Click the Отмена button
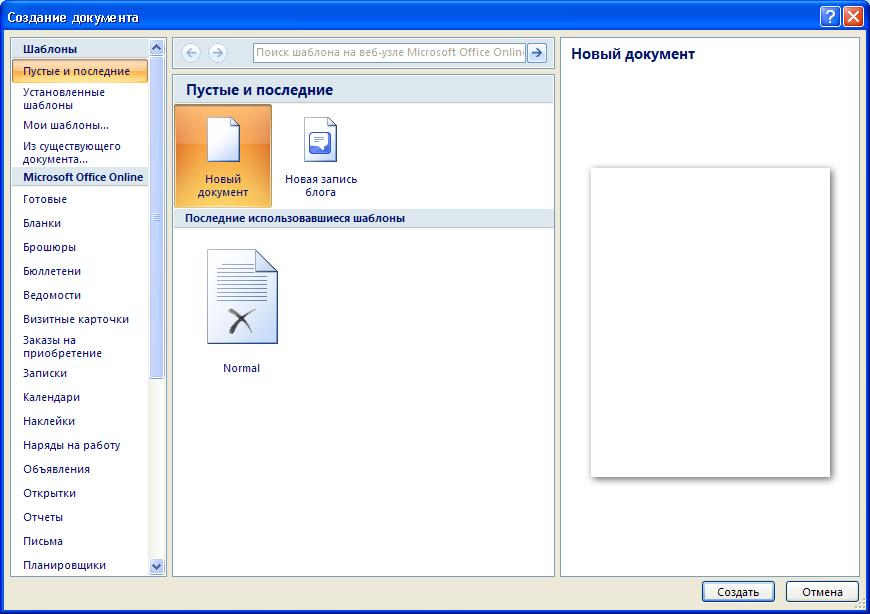This screenshot has height=614, width=870. coord(822,592)
